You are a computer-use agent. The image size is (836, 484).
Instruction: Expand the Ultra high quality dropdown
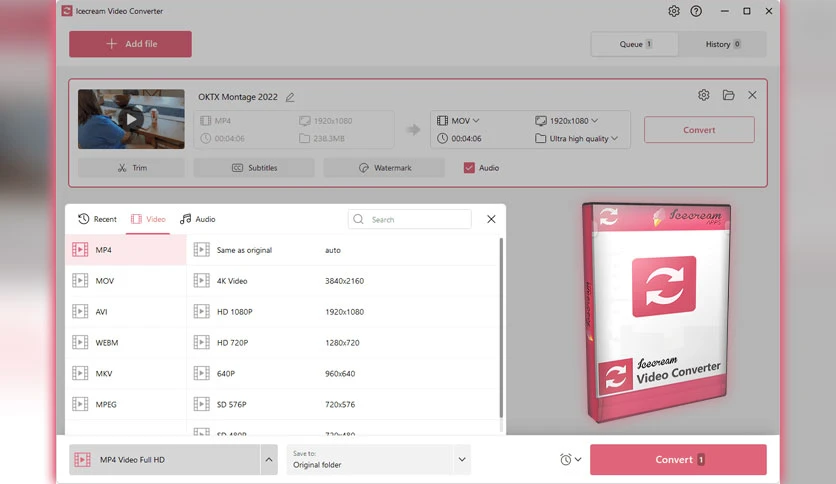[577, 139]
